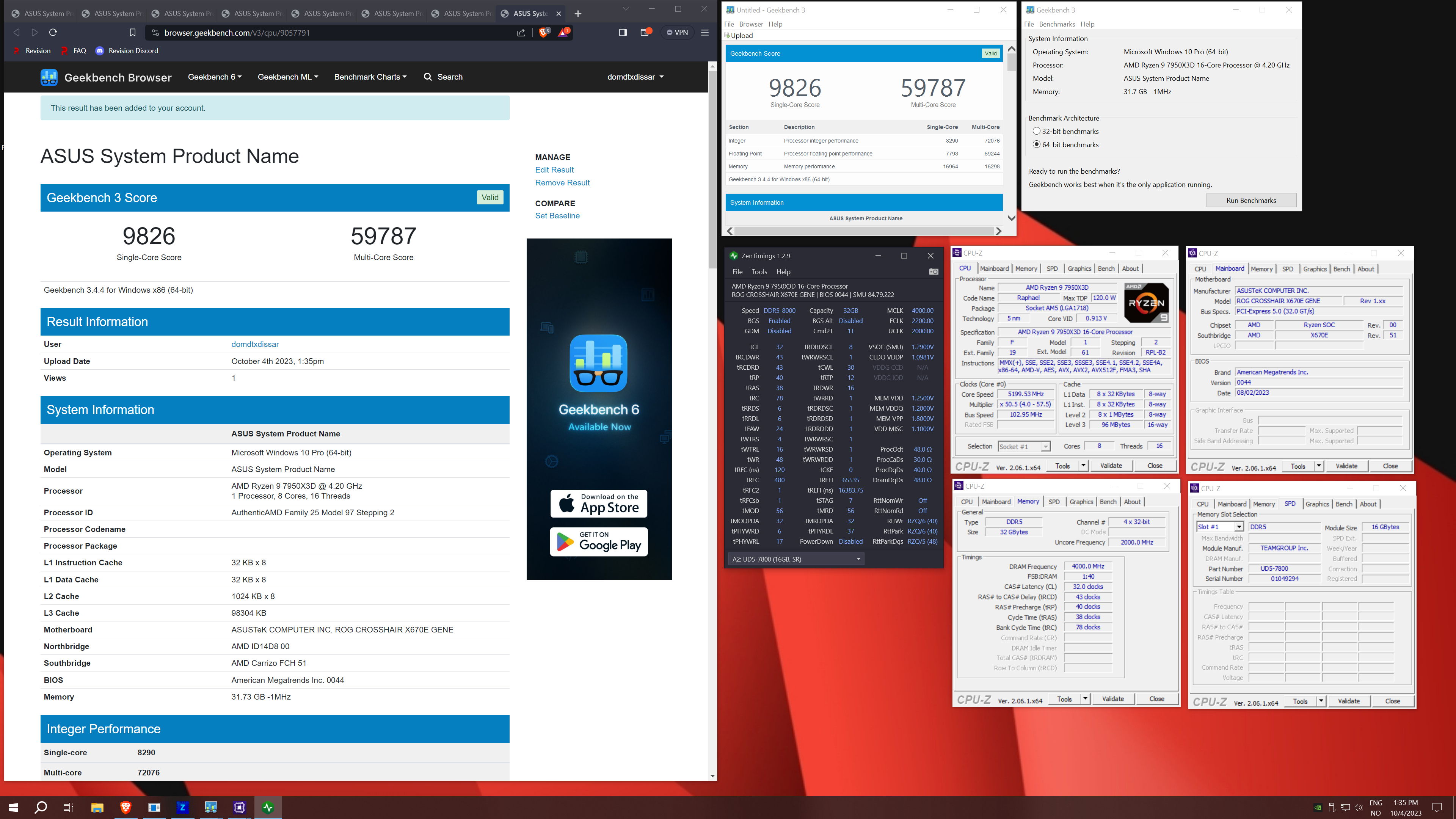Open the Benchmark Charts dropdown

tap(370, 77)
